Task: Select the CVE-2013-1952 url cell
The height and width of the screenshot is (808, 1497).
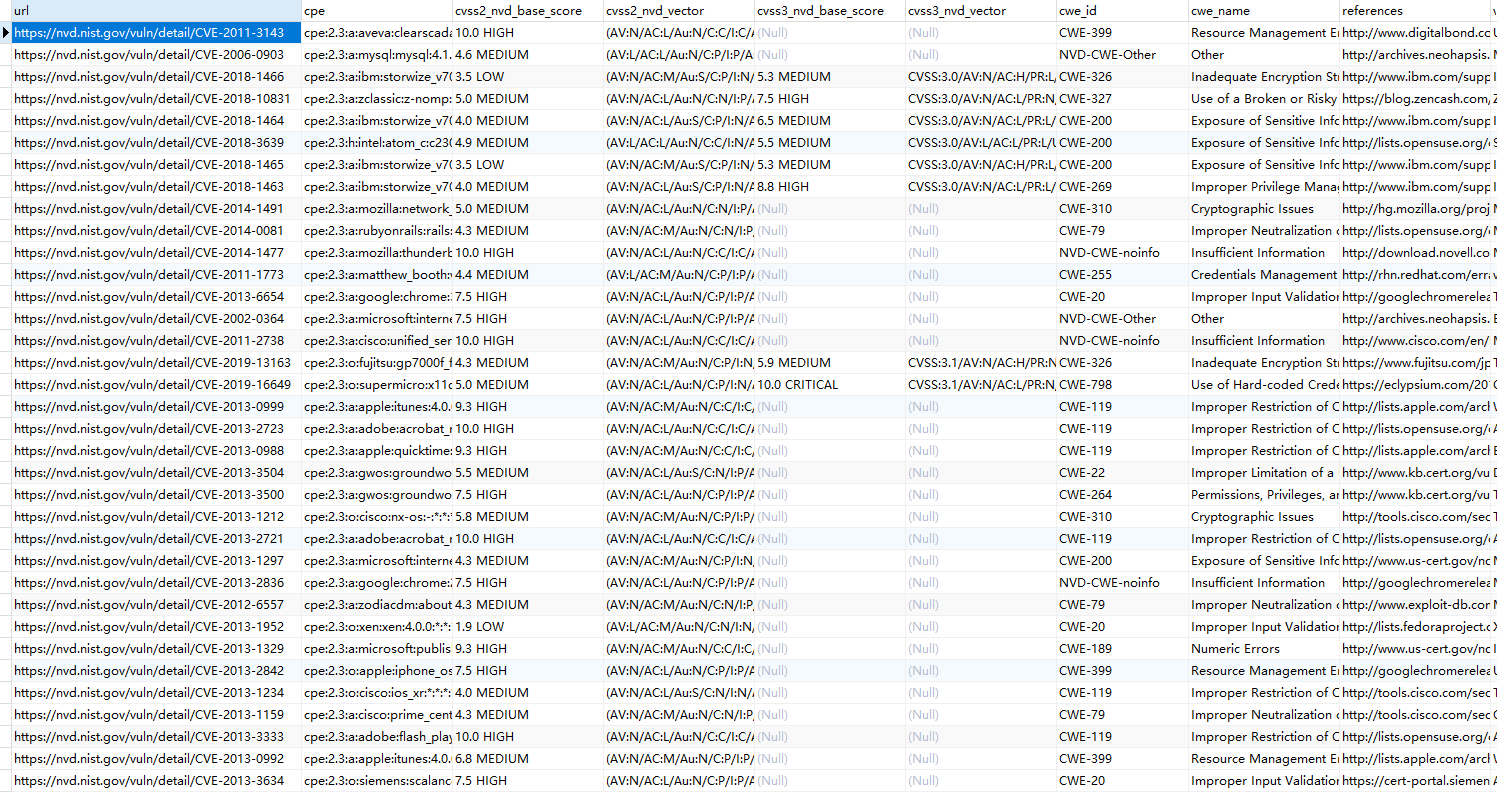Action: point(156,627)
